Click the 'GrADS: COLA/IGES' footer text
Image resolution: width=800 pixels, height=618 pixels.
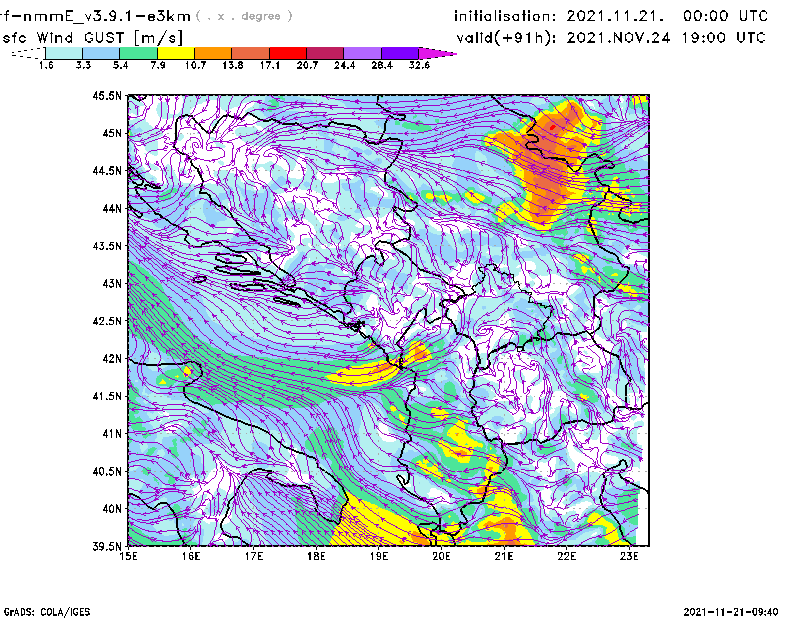[47, 612]
